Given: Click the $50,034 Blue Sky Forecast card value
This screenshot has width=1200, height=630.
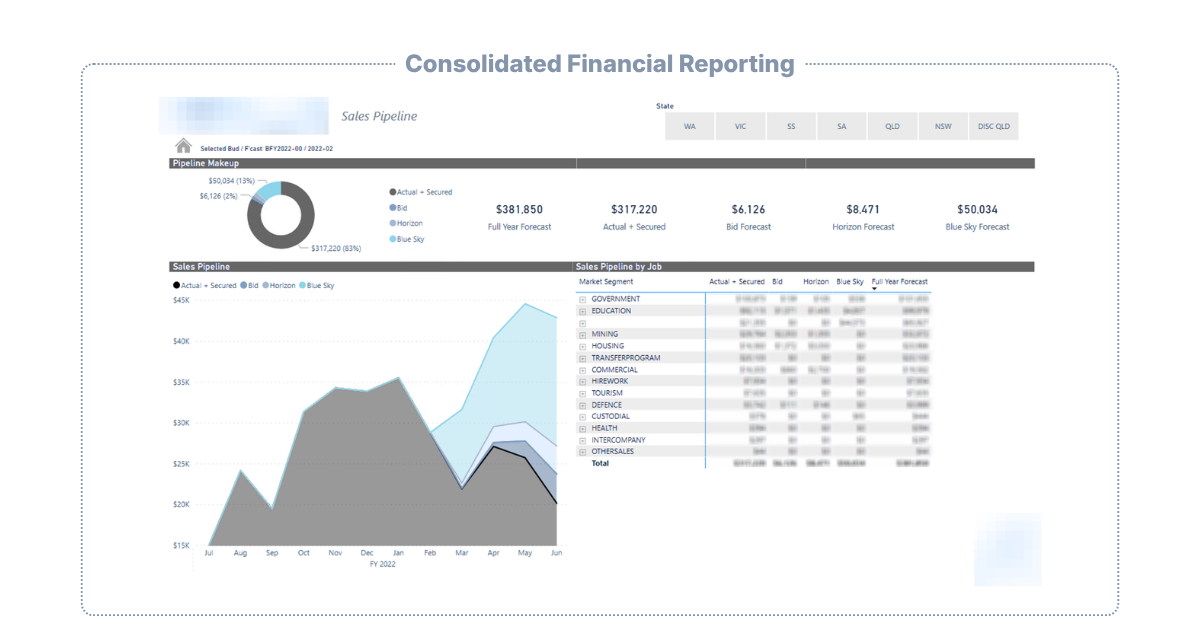Looking at the screenshot, I should pos(978,210).
